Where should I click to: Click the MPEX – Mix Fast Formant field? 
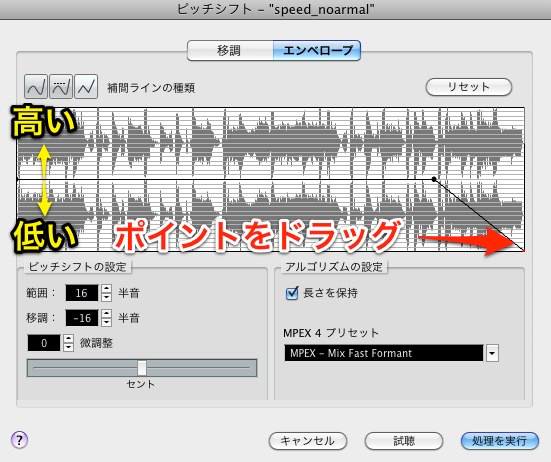(x=384, y=353)
